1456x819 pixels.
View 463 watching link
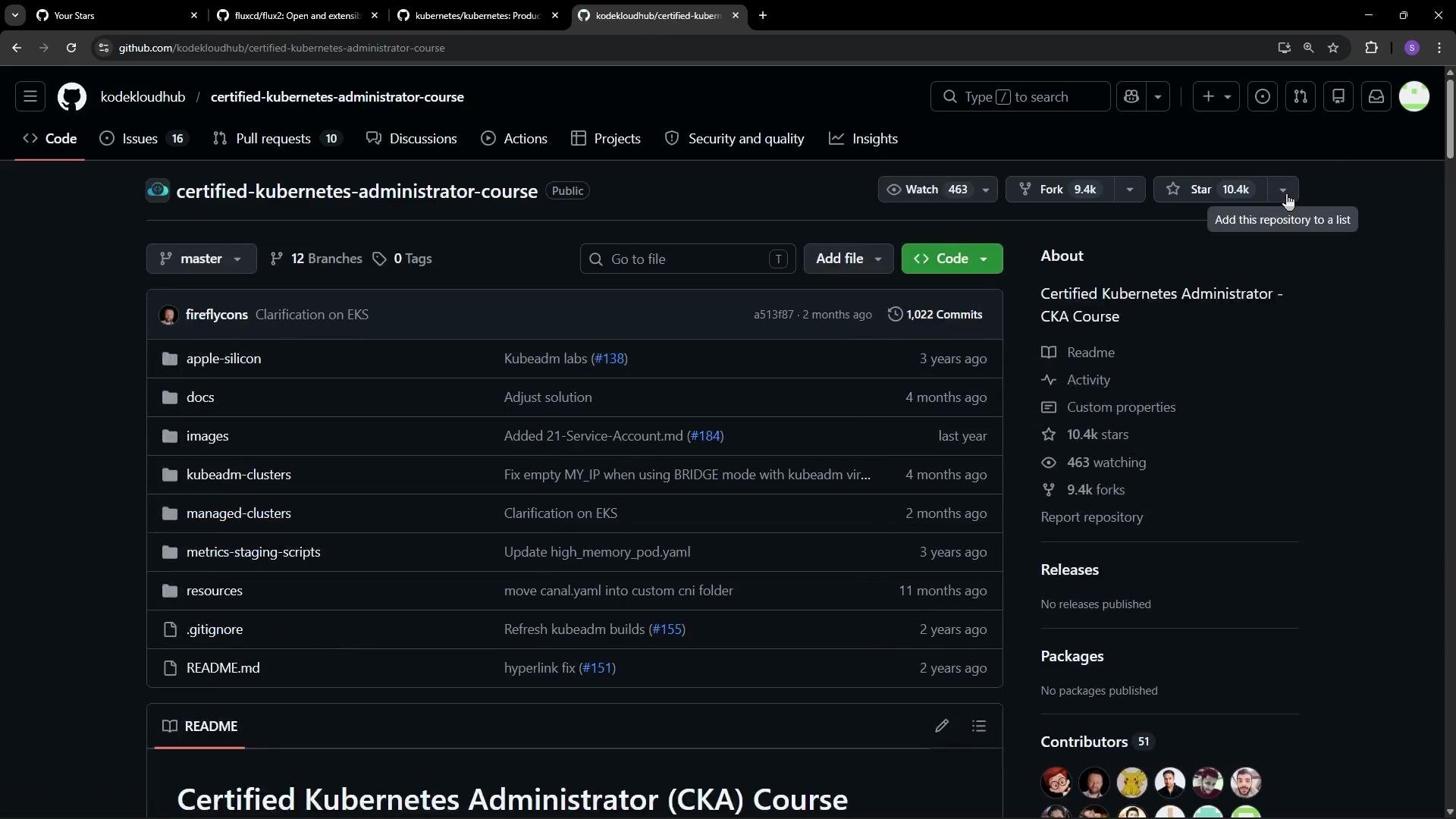[1094, 463]
